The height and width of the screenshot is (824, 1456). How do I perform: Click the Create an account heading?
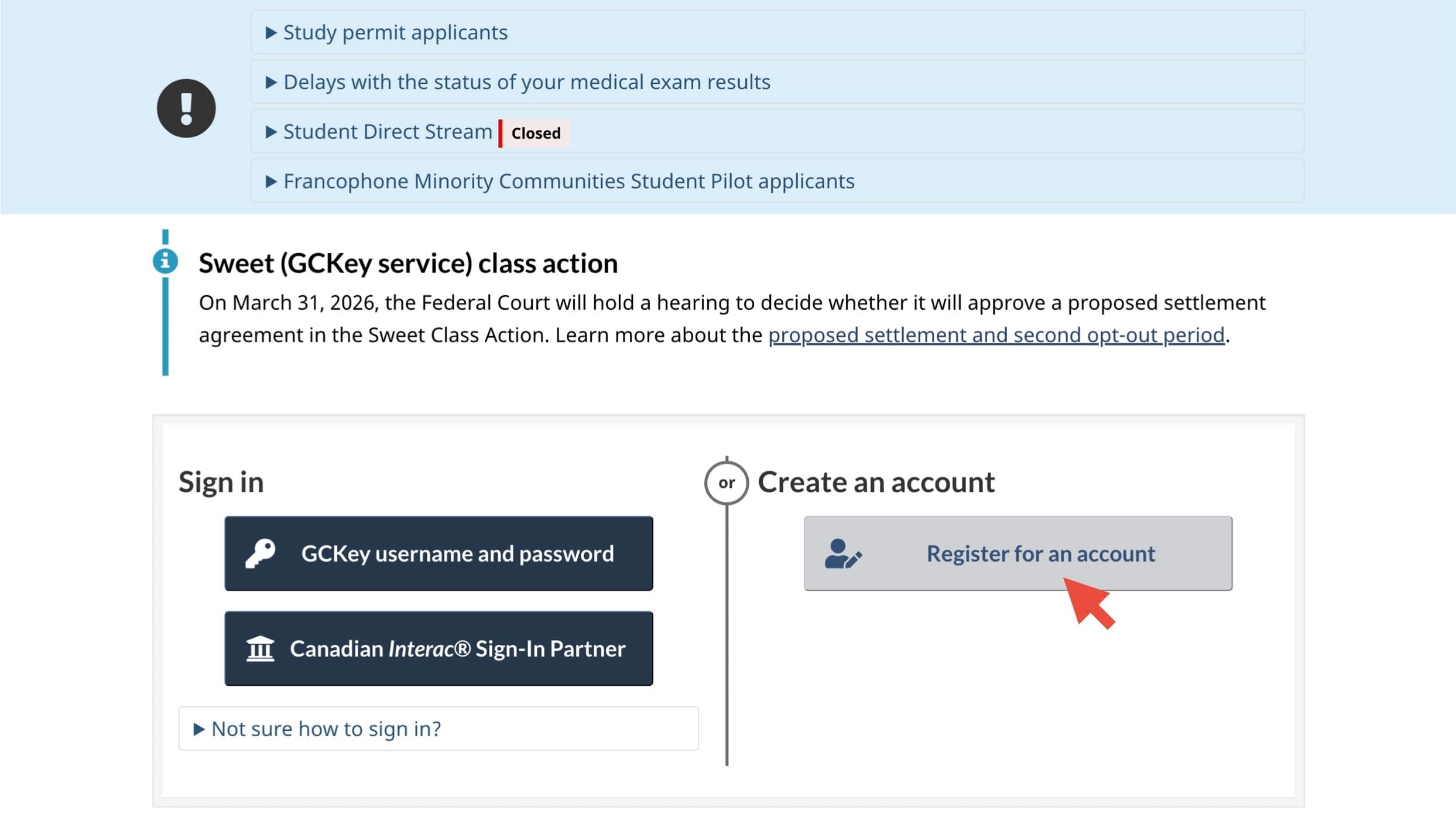pyautogui.click(x=876, y=483)
